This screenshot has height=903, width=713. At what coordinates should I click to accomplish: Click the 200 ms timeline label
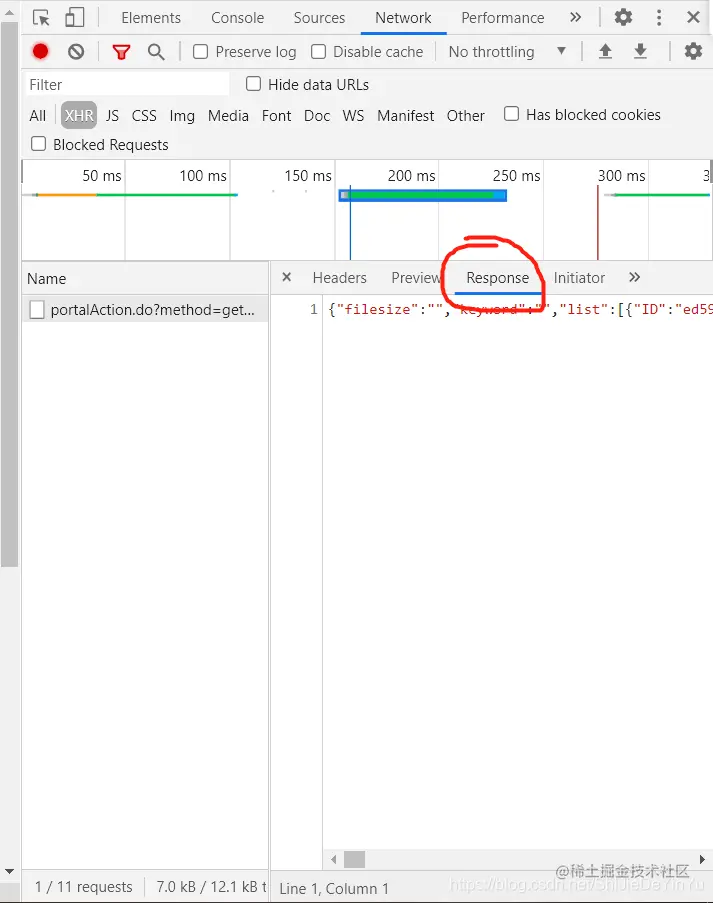click(411, 176)
